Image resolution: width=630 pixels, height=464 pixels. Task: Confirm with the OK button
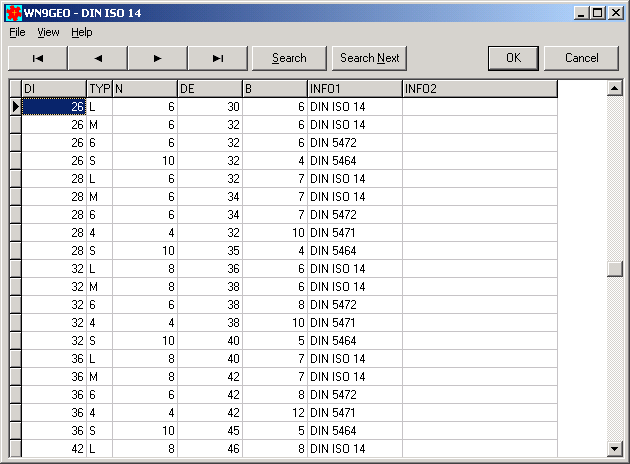[x=514, y=58]
